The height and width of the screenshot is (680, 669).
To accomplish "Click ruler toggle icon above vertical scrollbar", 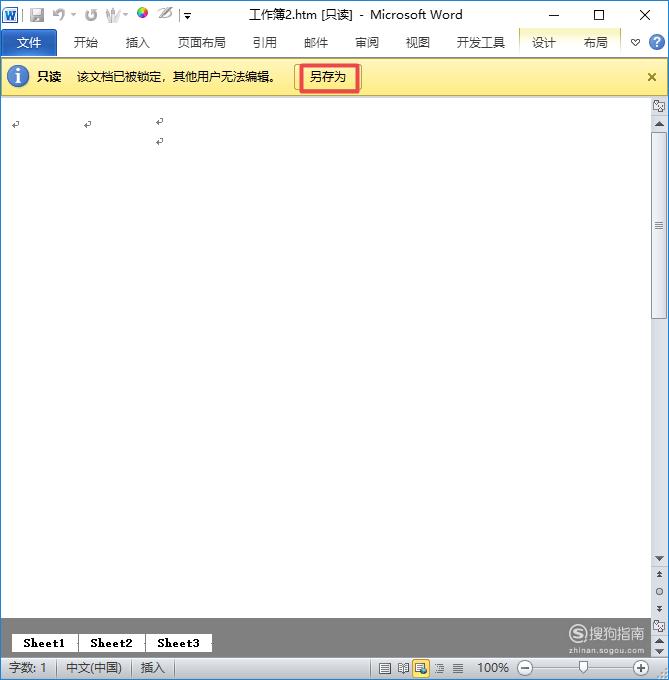I will pyautogui.click(x=659, y=106).
